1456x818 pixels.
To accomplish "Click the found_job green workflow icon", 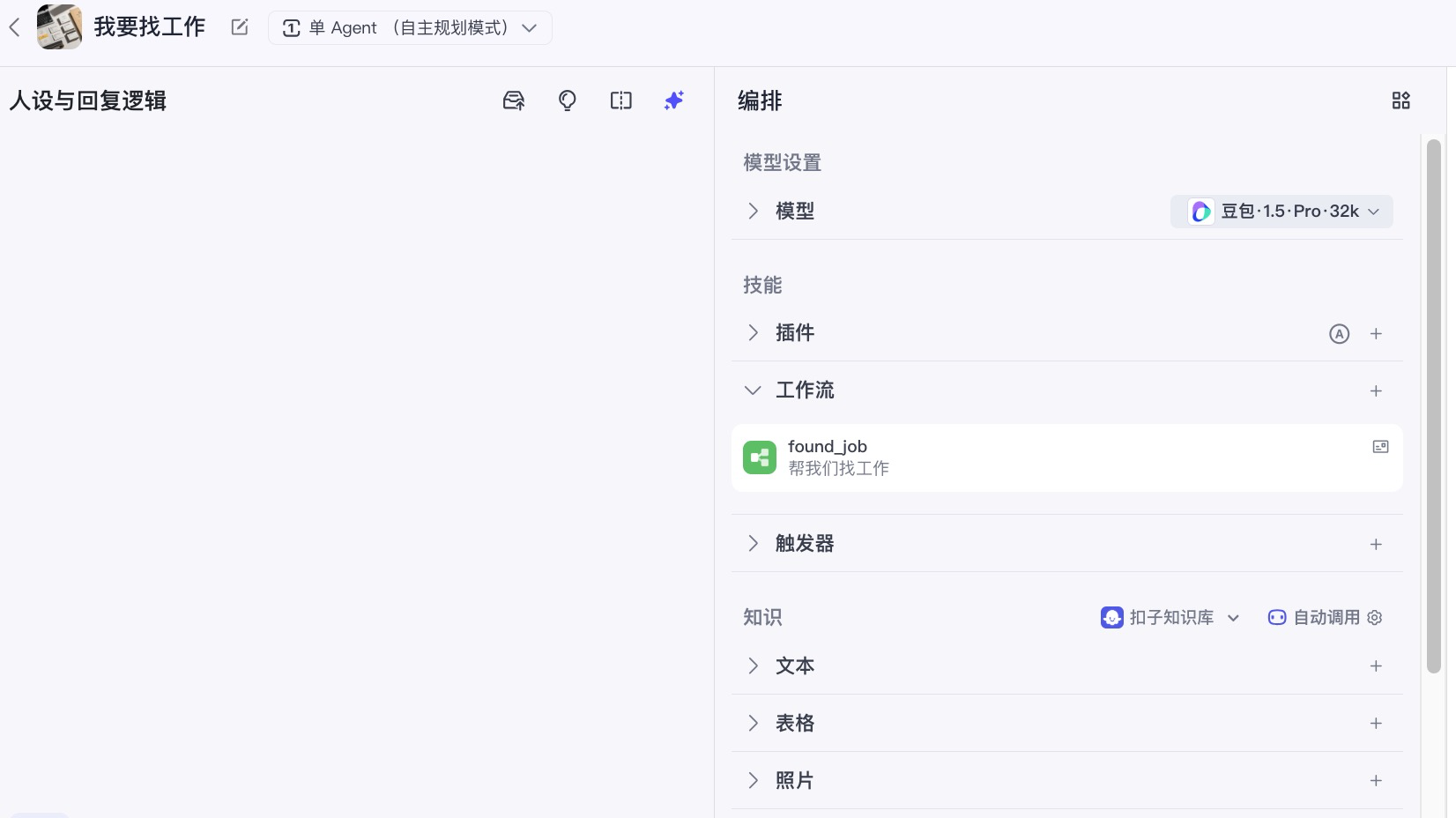I will pyautogui.click(x=760, y=457).
